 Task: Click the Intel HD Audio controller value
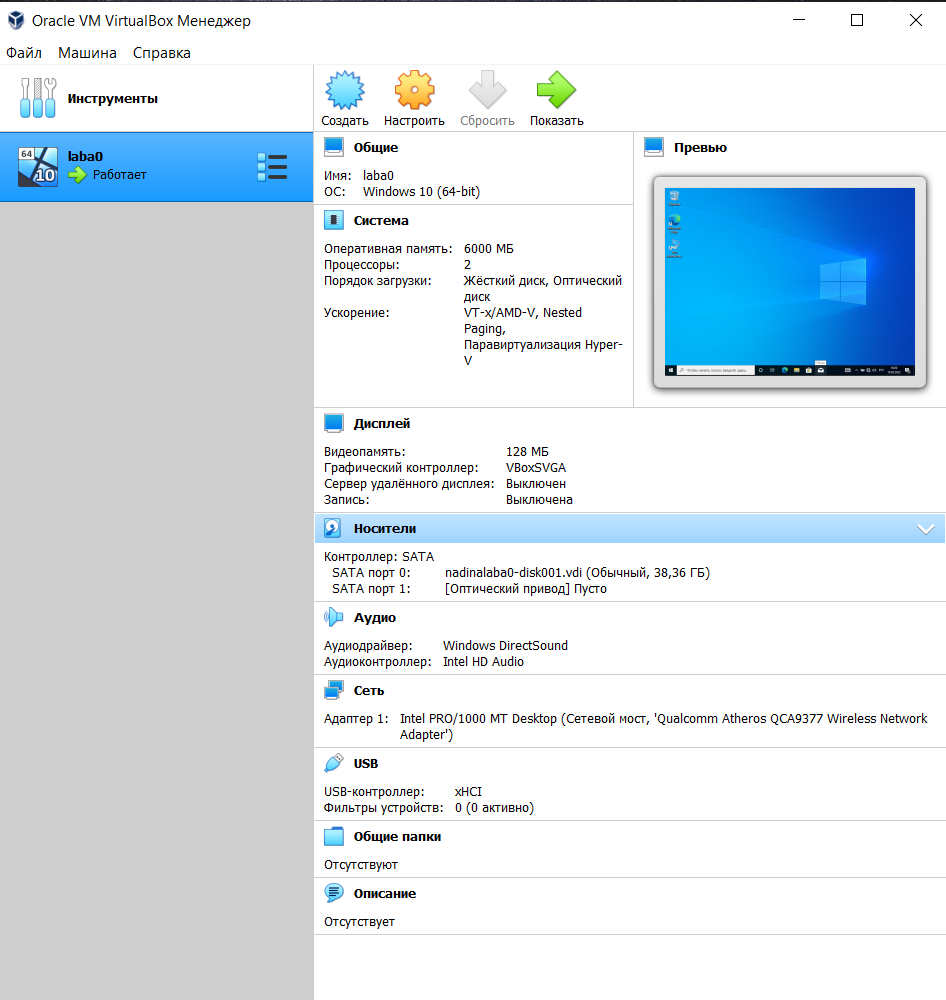coord(484,662)
